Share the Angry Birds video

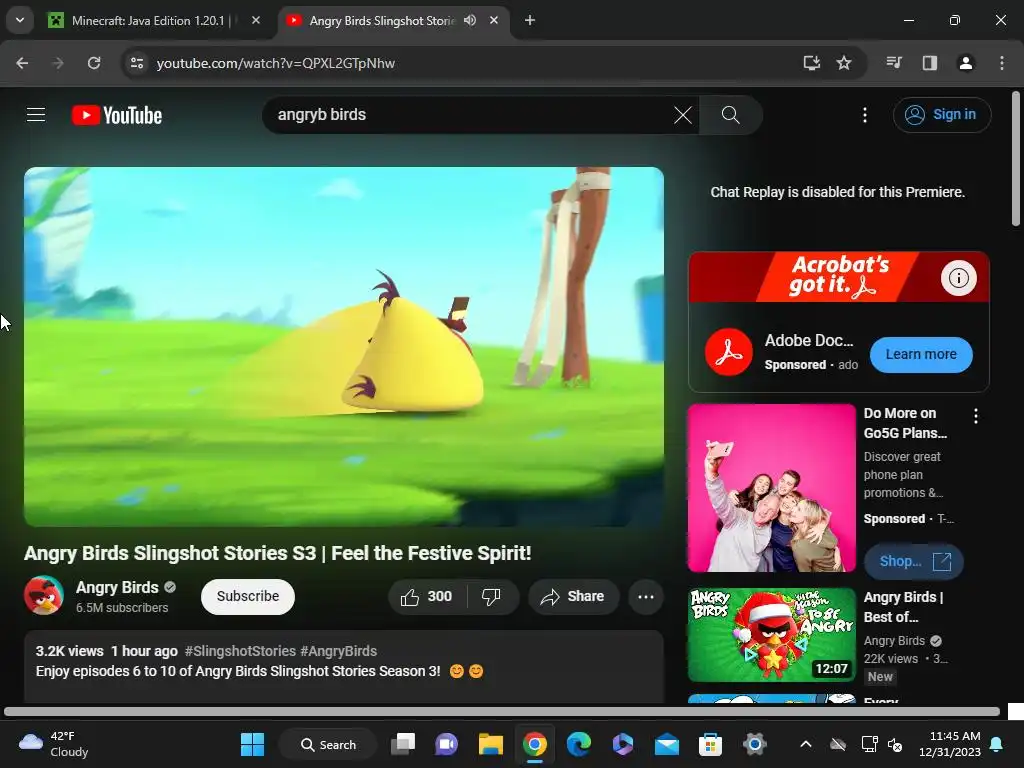[573, 596]
